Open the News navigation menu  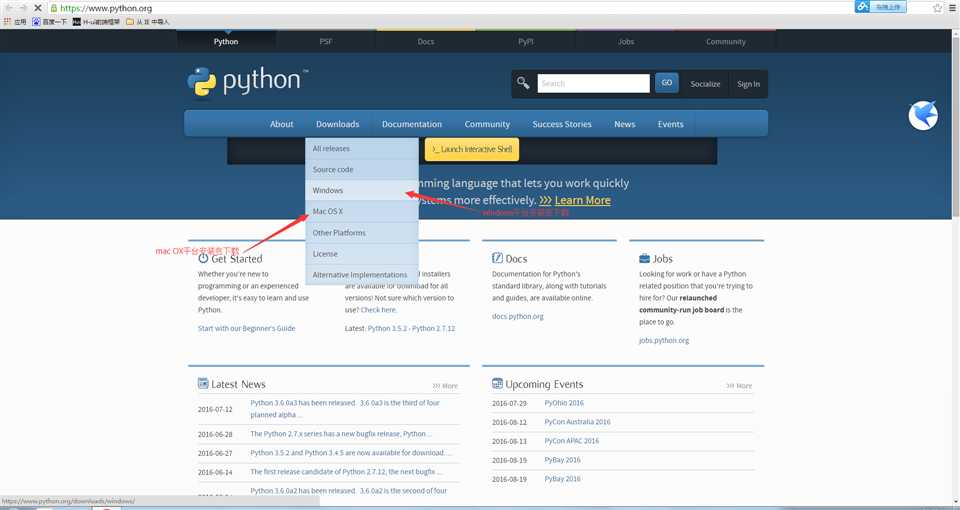pyautogui.click(x=624, y=124)
